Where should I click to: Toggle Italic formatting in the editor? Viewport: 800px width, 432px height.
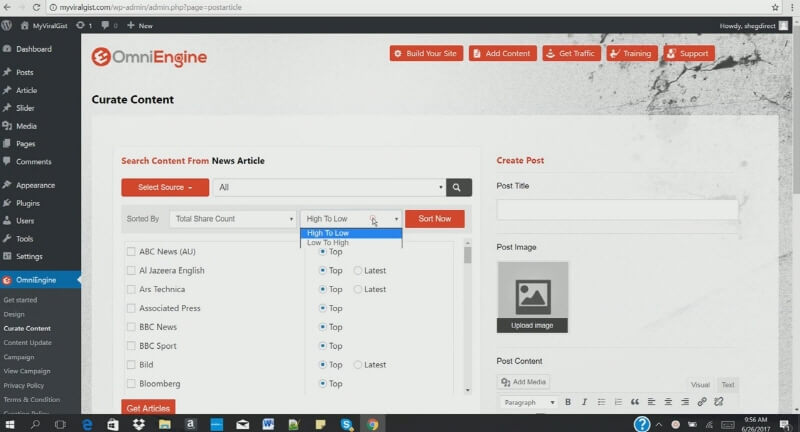[585, 402]
